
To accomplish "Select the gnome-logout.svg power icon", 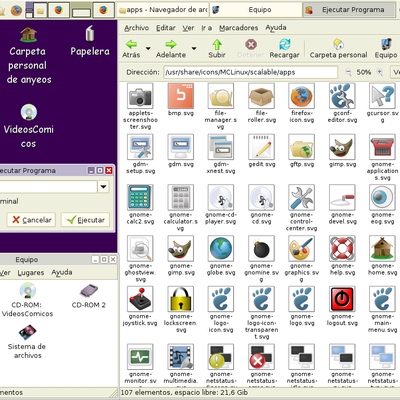I will click(x=342, y=299).
